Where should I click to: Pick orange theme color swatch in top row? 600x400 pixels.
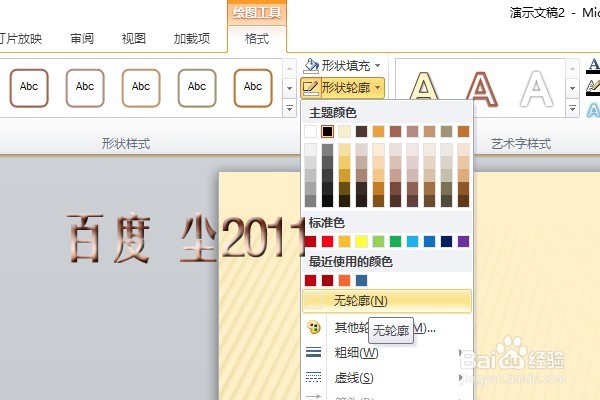point(378,131)
